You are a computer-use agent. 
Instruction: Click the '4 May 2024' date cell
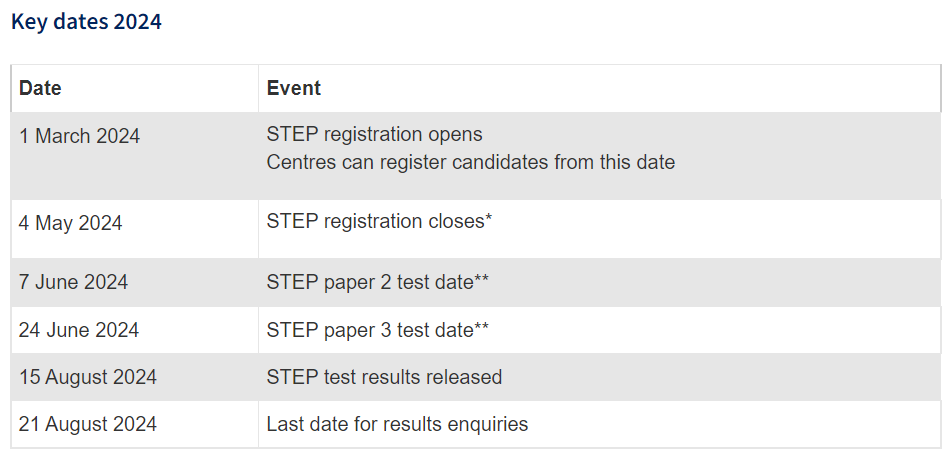(x=71, y=223)
